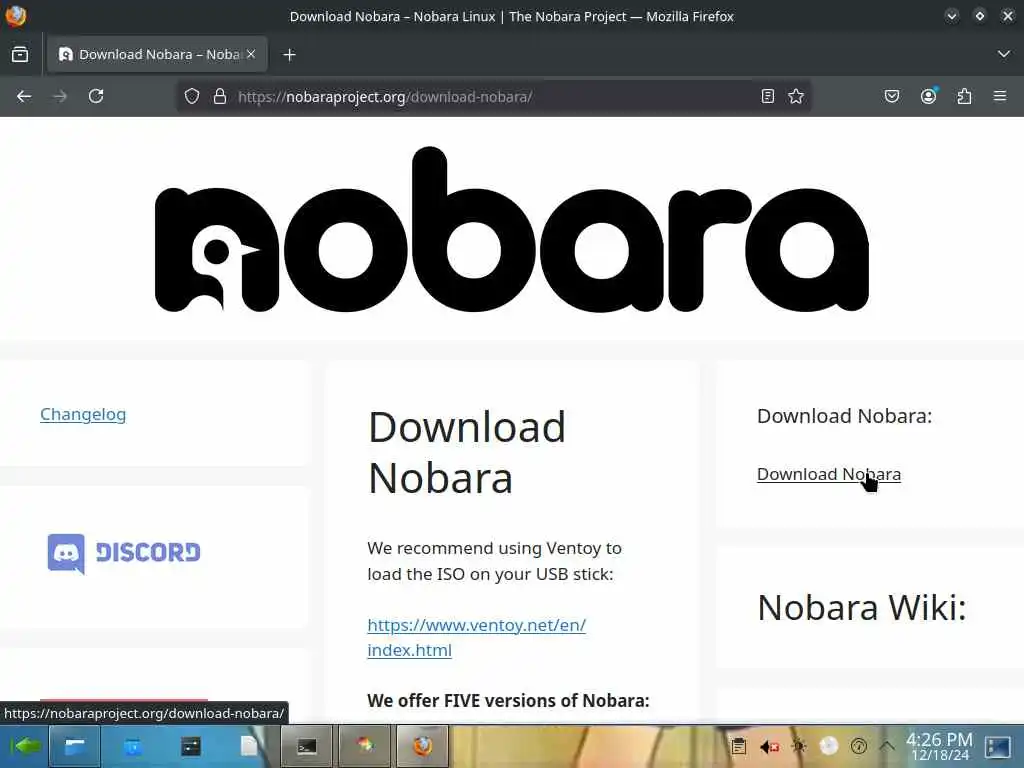1024x768 pixels.
Task: Open the disc tray icon
Action: click(829, 746)
